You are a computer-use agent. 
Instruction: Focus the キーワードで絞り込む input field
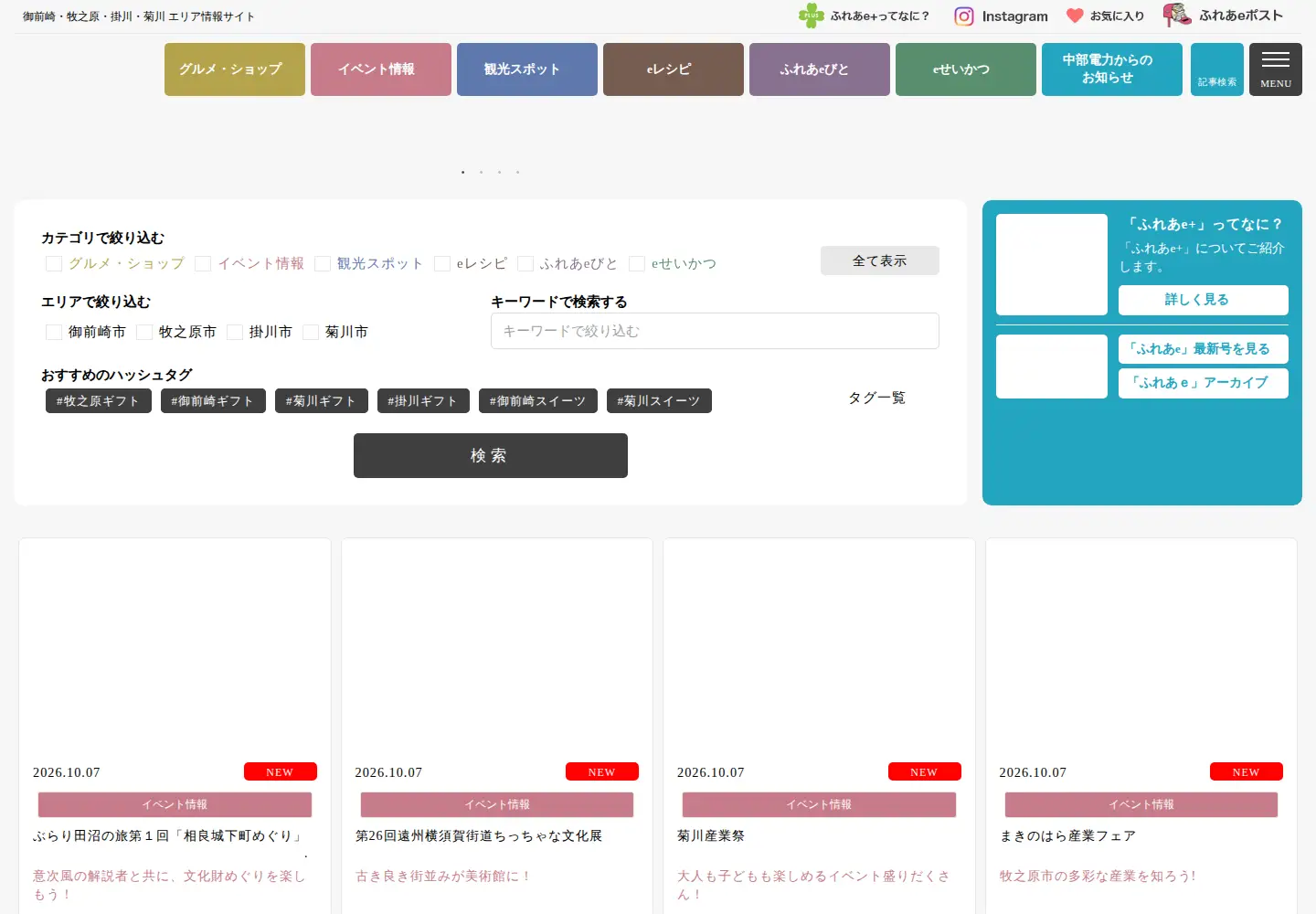[715, 331]
